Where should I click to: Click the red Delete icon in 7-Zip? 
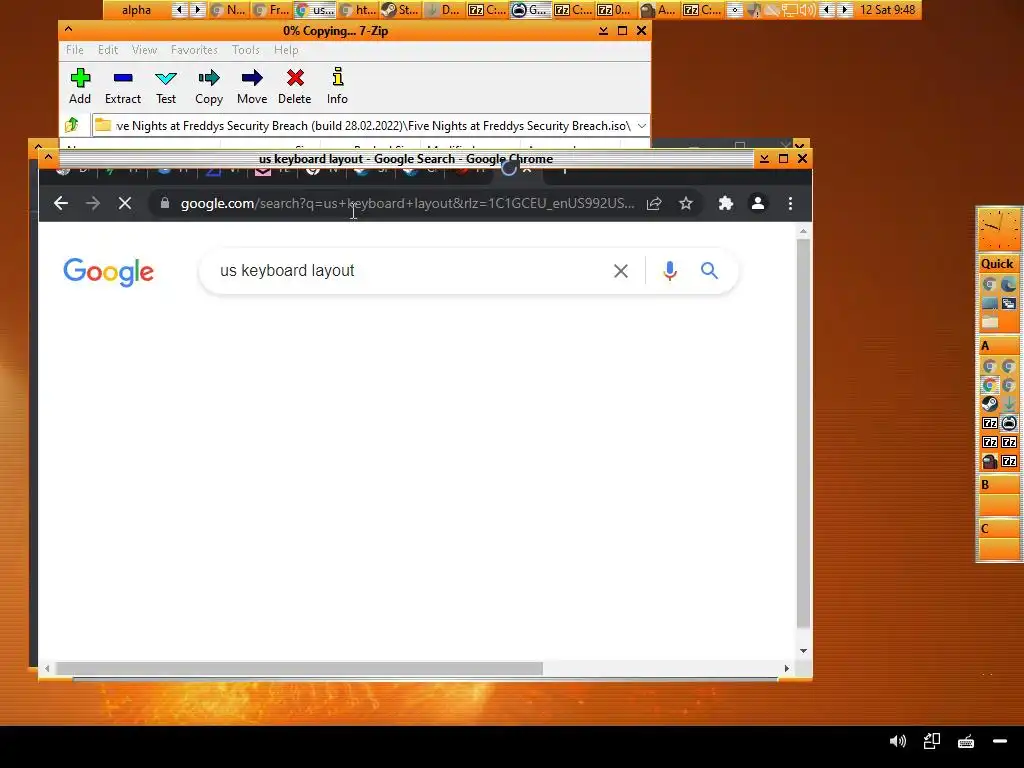click(x=295, y=78)
